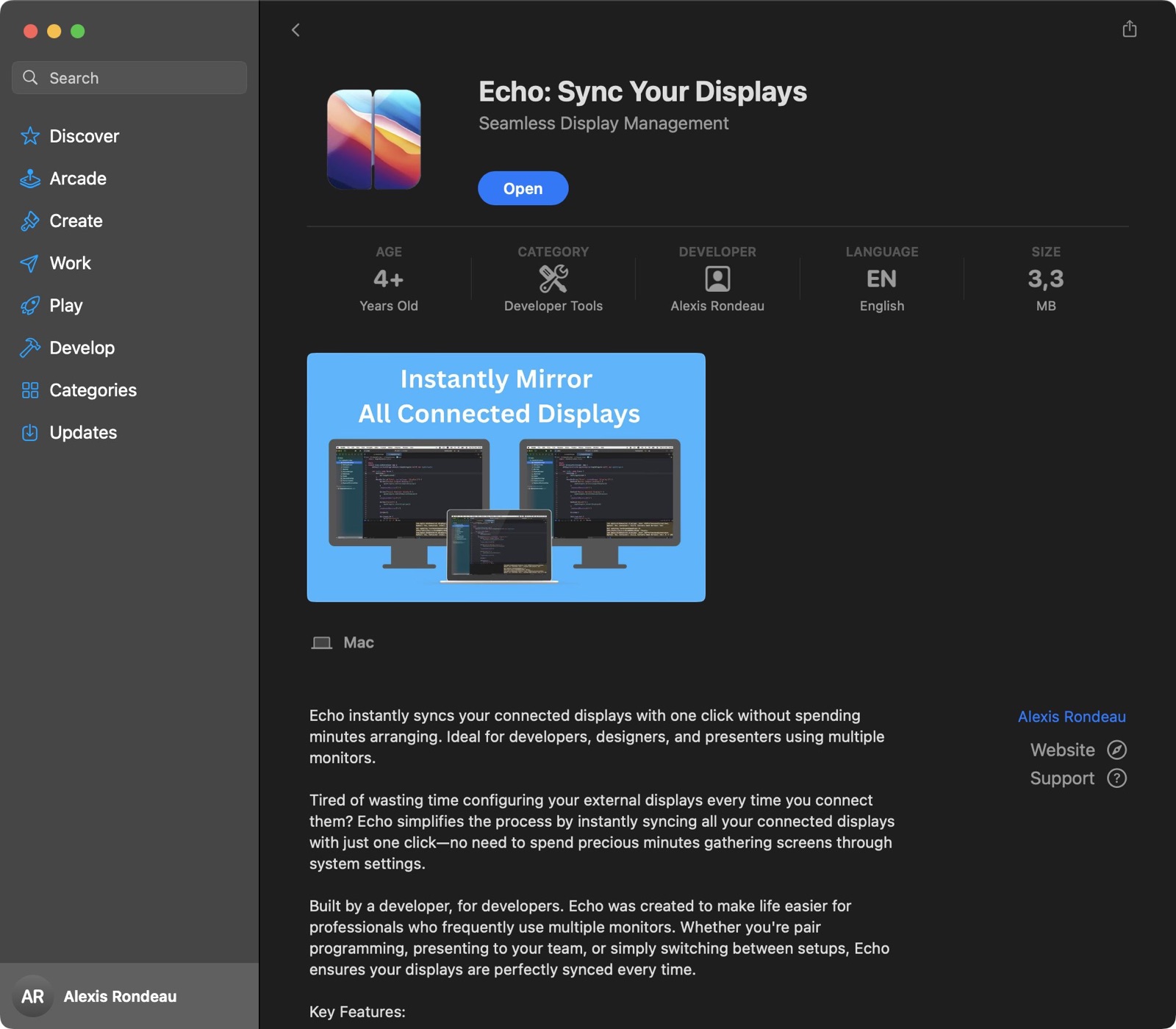Click the Create paintbrush icon
1176x1029 pixels.
[30, 220]
